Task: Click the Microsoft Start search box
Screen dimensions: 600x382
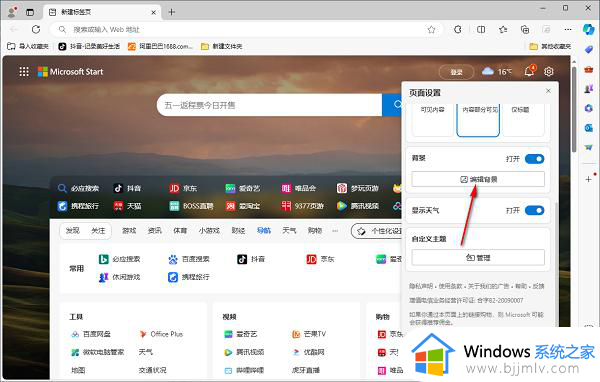Action: [269, 105]
